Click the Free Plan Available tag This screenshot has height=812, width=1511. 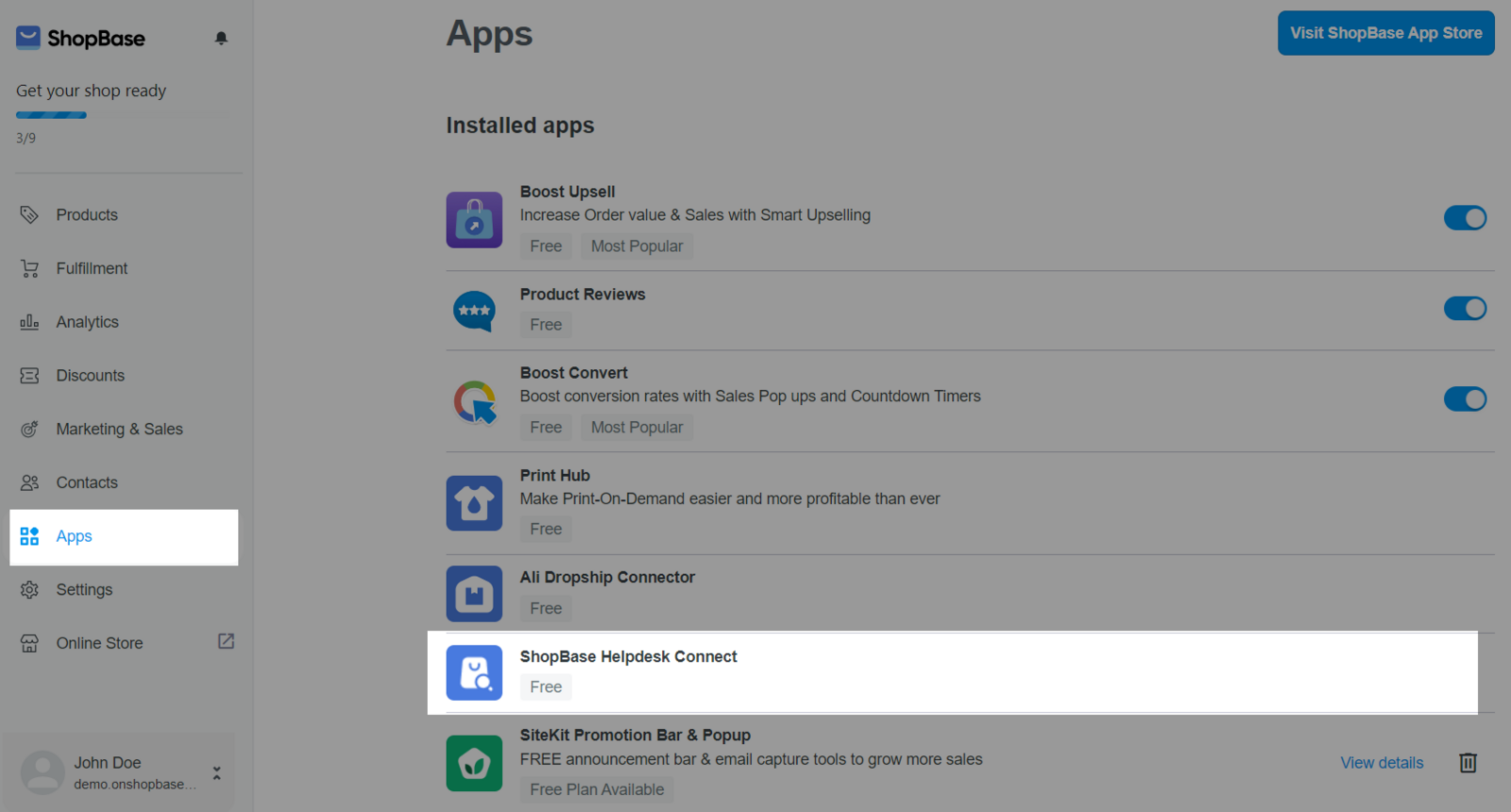597,789
